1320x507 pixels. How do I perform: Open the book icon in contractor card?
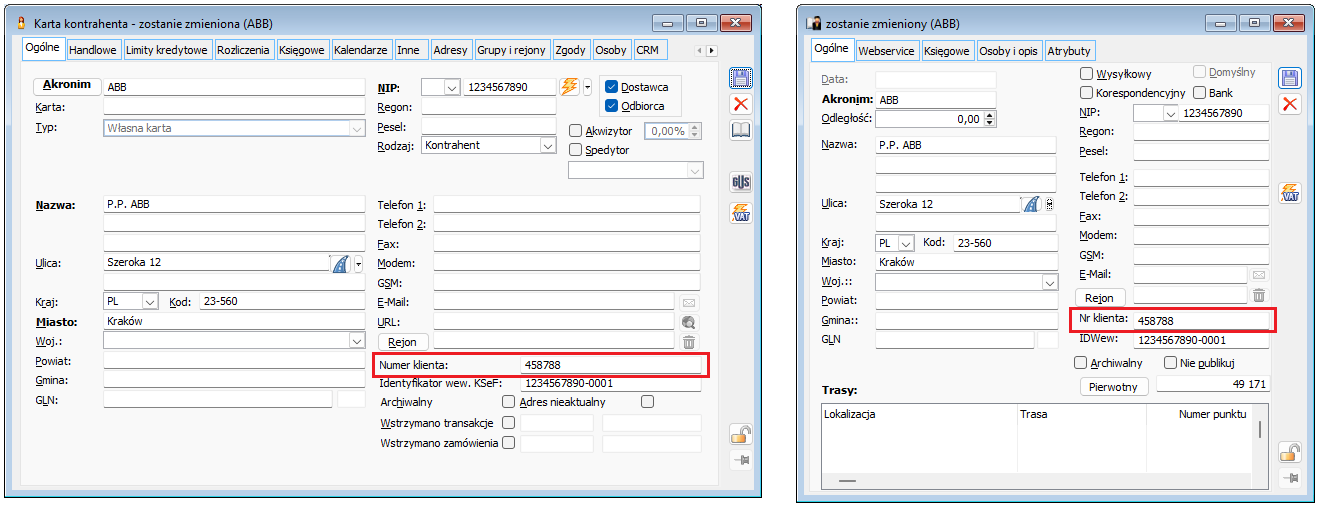(741, 130)
